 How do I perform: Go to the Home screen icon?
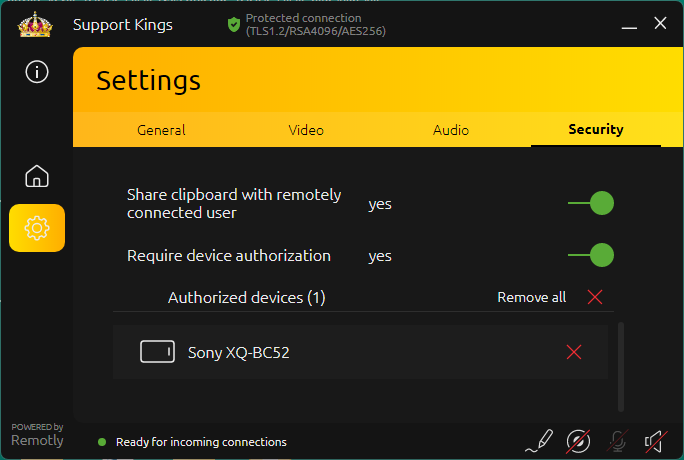[37, 177]
